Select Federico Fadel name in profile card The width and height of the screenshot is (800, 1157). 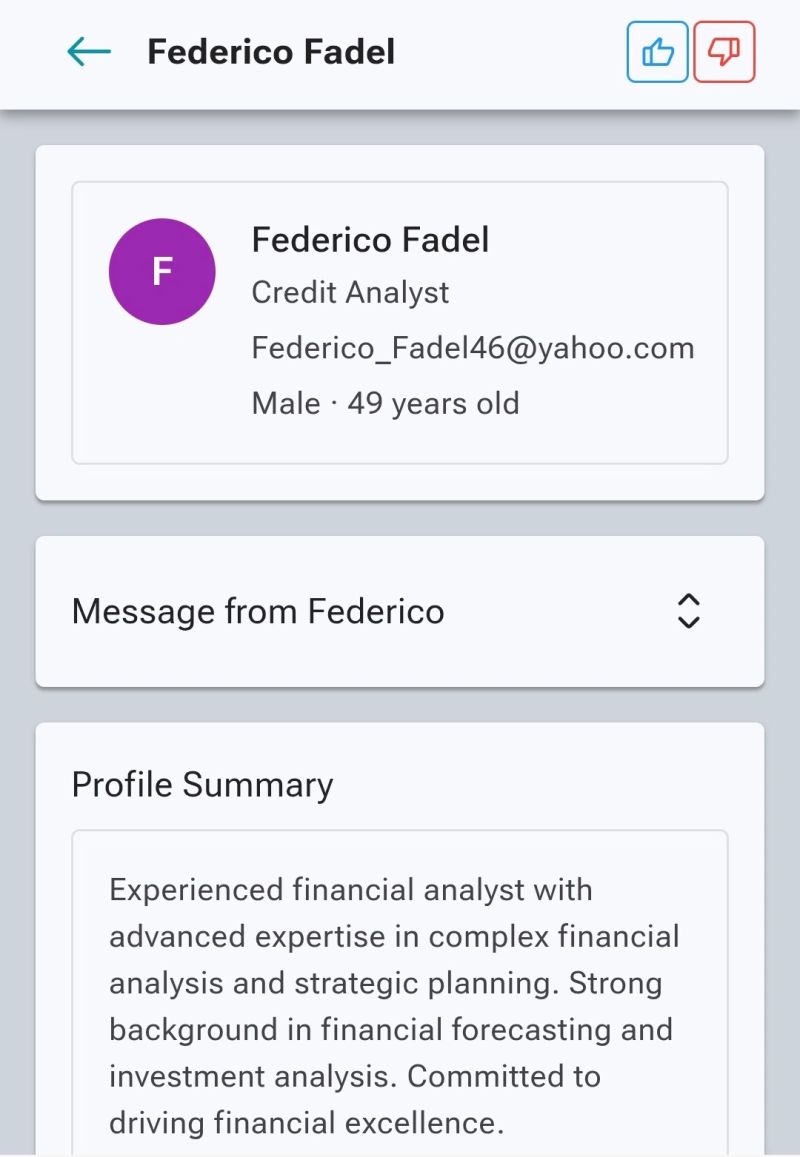pos(370,240)
